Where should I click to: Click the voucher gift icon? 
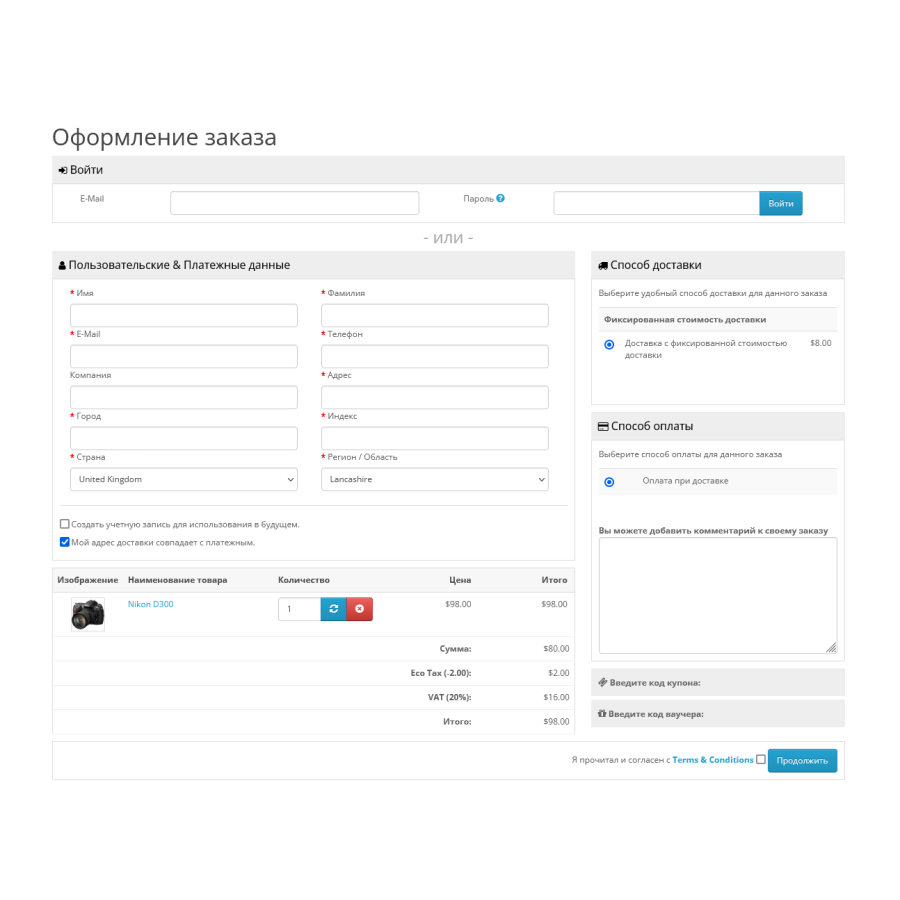(x=602, y=713)
